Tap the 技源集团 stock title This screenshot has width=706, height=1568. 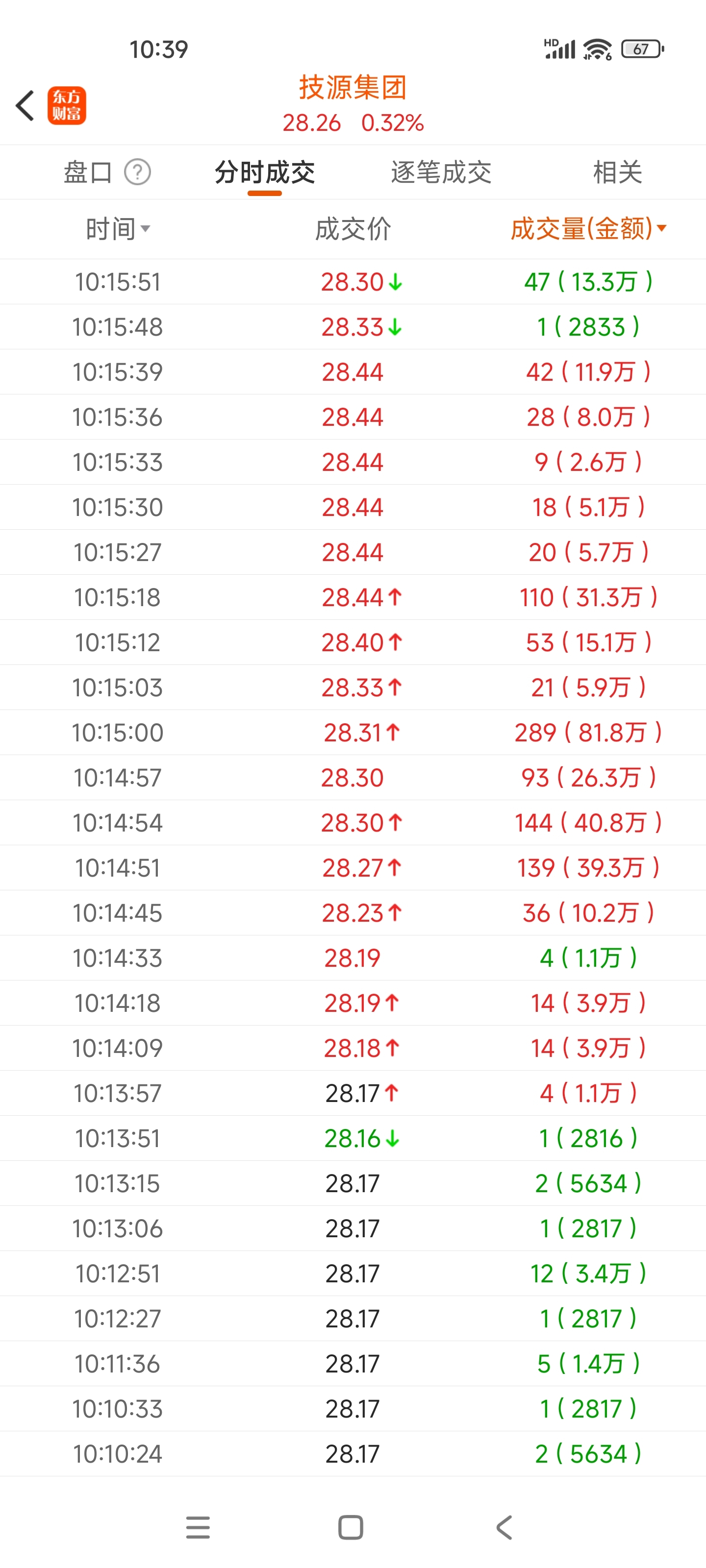point(353,88)
